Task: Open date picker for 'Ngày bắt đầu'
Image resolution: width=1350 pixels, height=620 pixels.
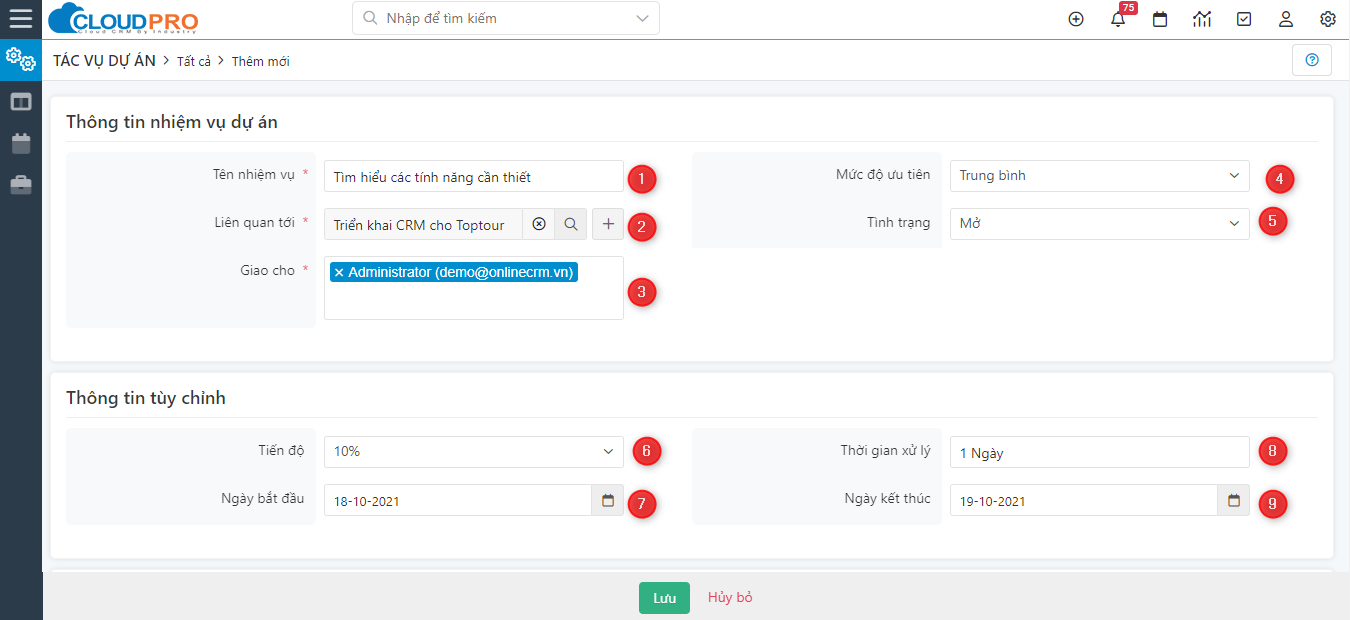Action: pyautogui.click(x=607, y=500)
